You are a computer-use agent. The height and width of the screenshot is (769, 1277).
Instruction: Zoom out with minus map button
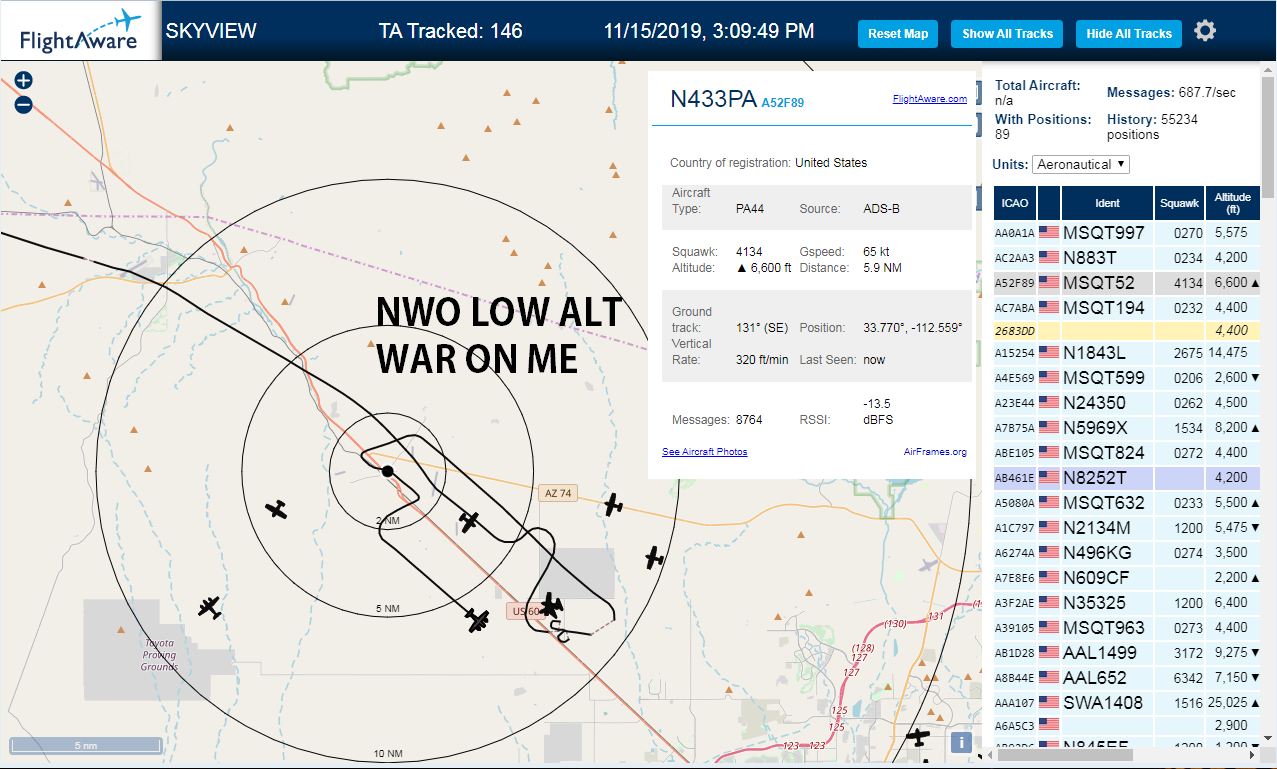tap(24, 104)
